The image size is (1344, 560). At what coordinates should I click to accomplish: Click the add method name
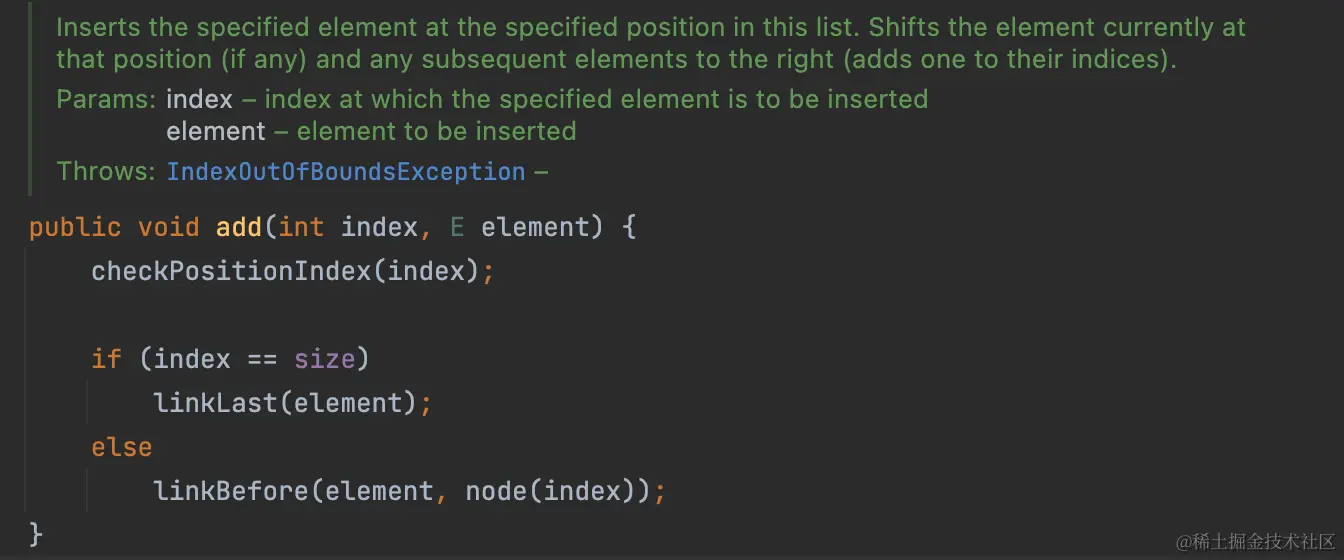pyautogui.click(x=239, y=227)
